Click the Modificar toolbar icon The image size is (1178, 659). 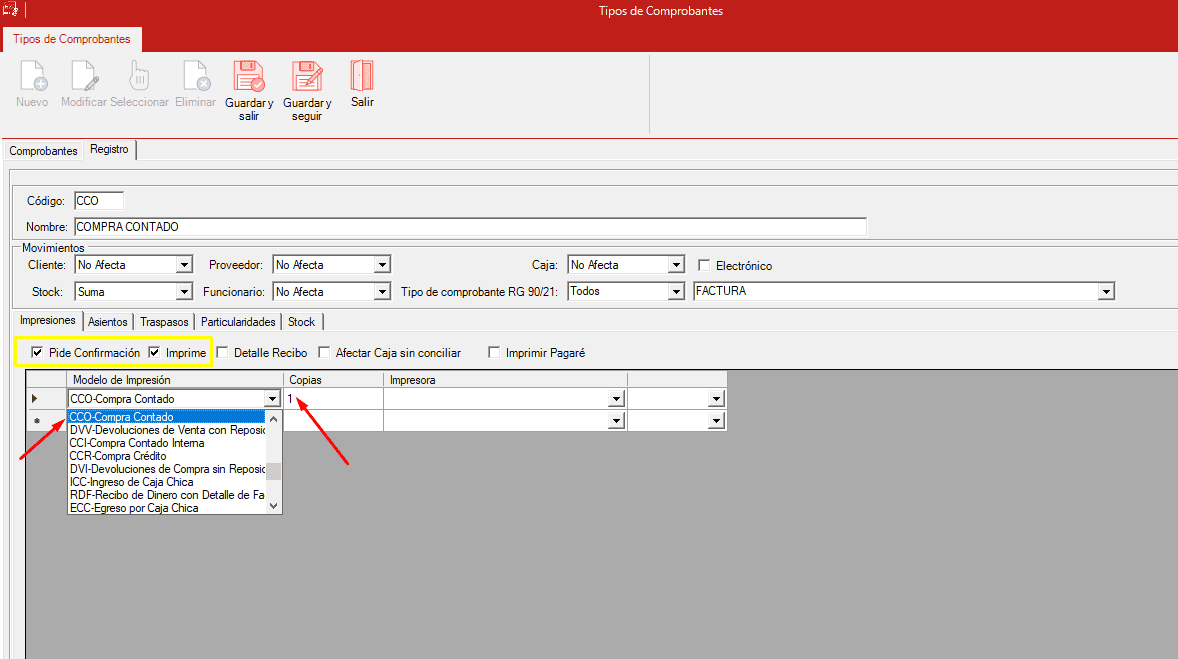[84, 76]
